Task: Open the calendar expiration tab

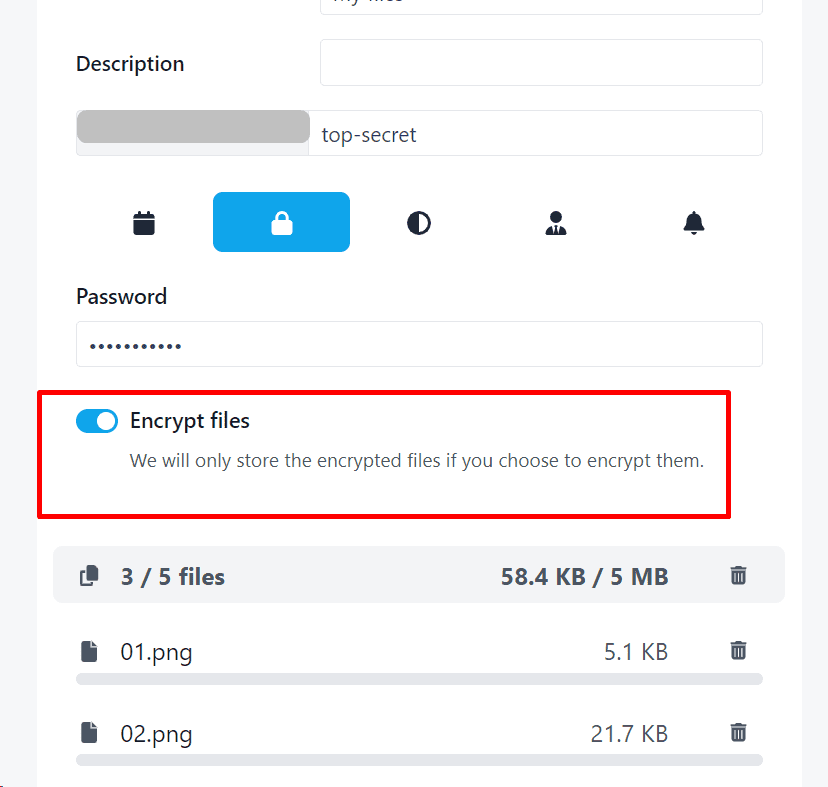Action: pyautogui.click(x=144, y=222)
